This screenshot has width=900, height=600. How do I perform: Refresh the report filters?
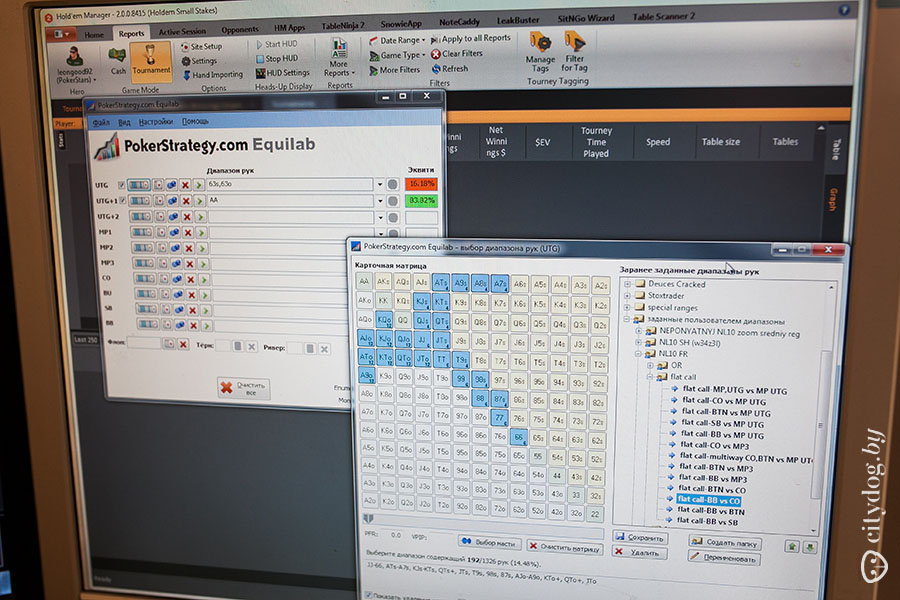pos(450,69)
